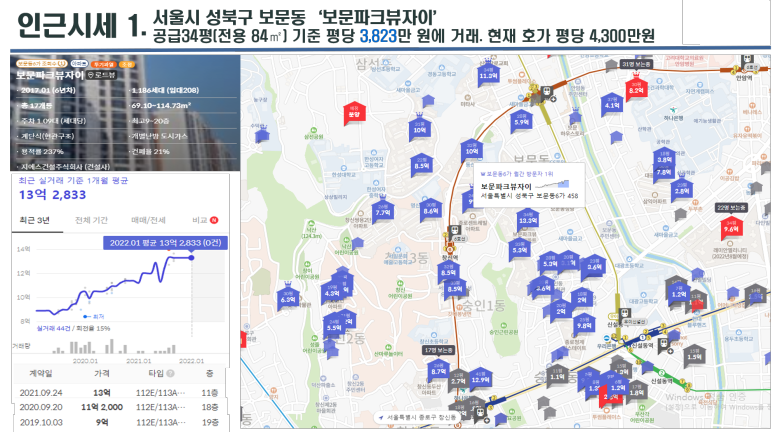Switch to the 전체 기간 tab
The height and width of the screenshot is (432, 773).
(x=91, y=220)
